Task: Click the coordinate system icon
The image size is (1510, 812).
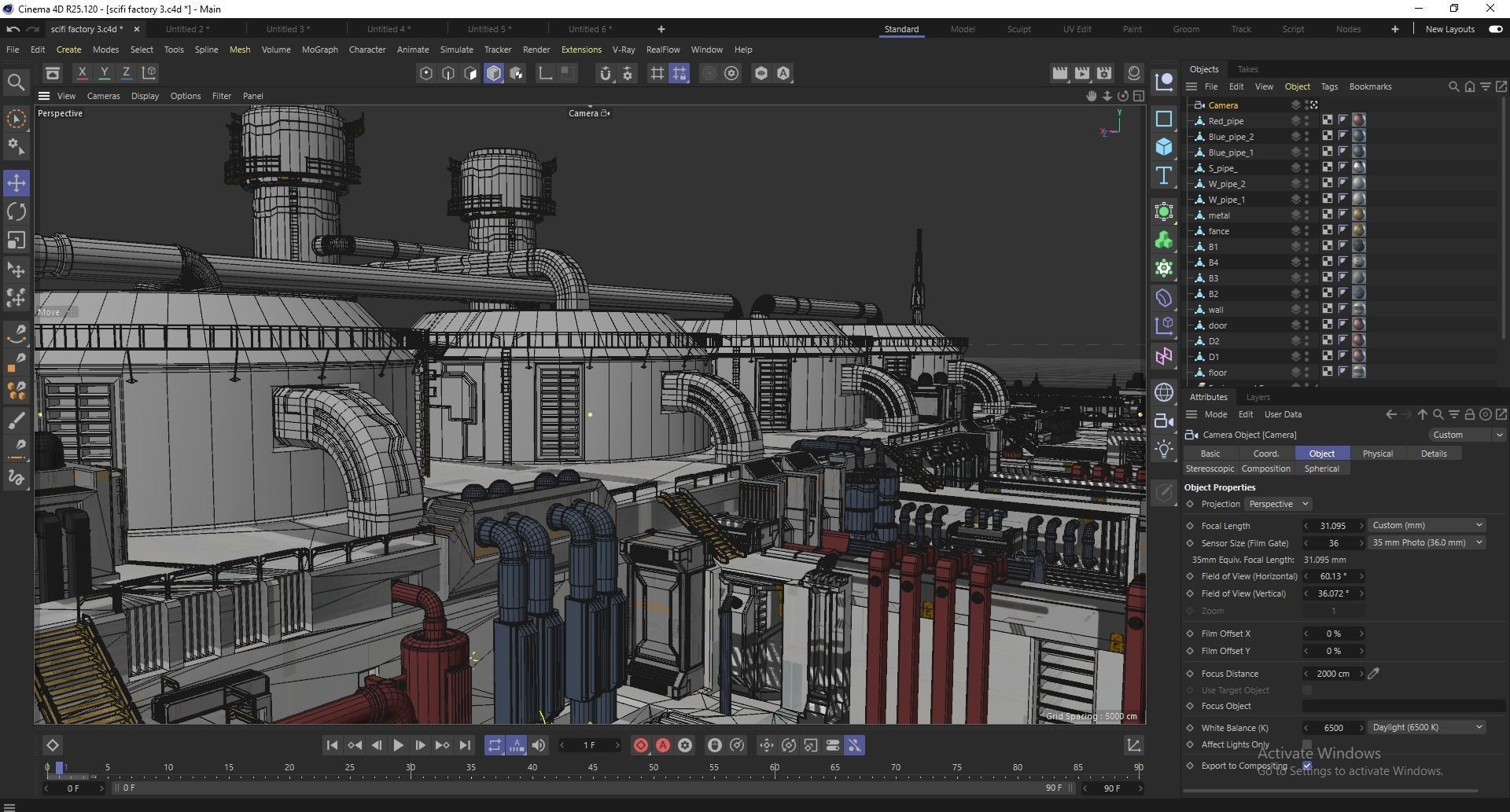Action: (149, 73)
